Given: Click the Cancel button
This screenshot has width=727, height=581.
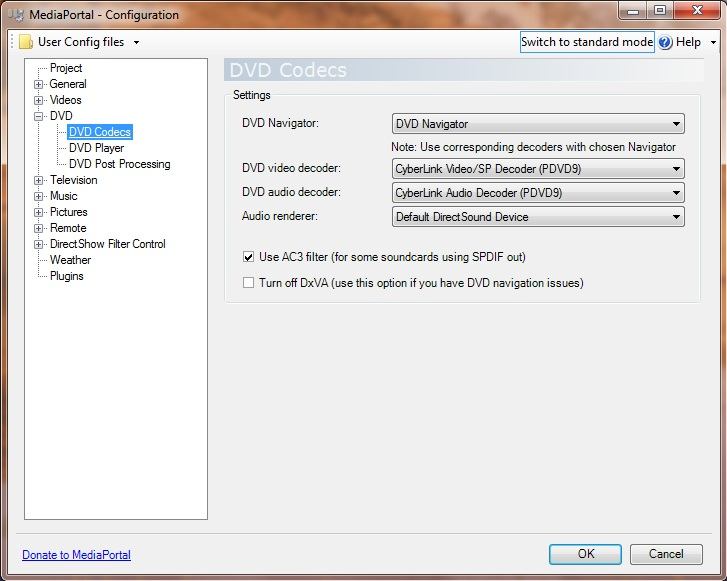Looking at the screenshot, I should pyautogui.click(x=666, y=554).
